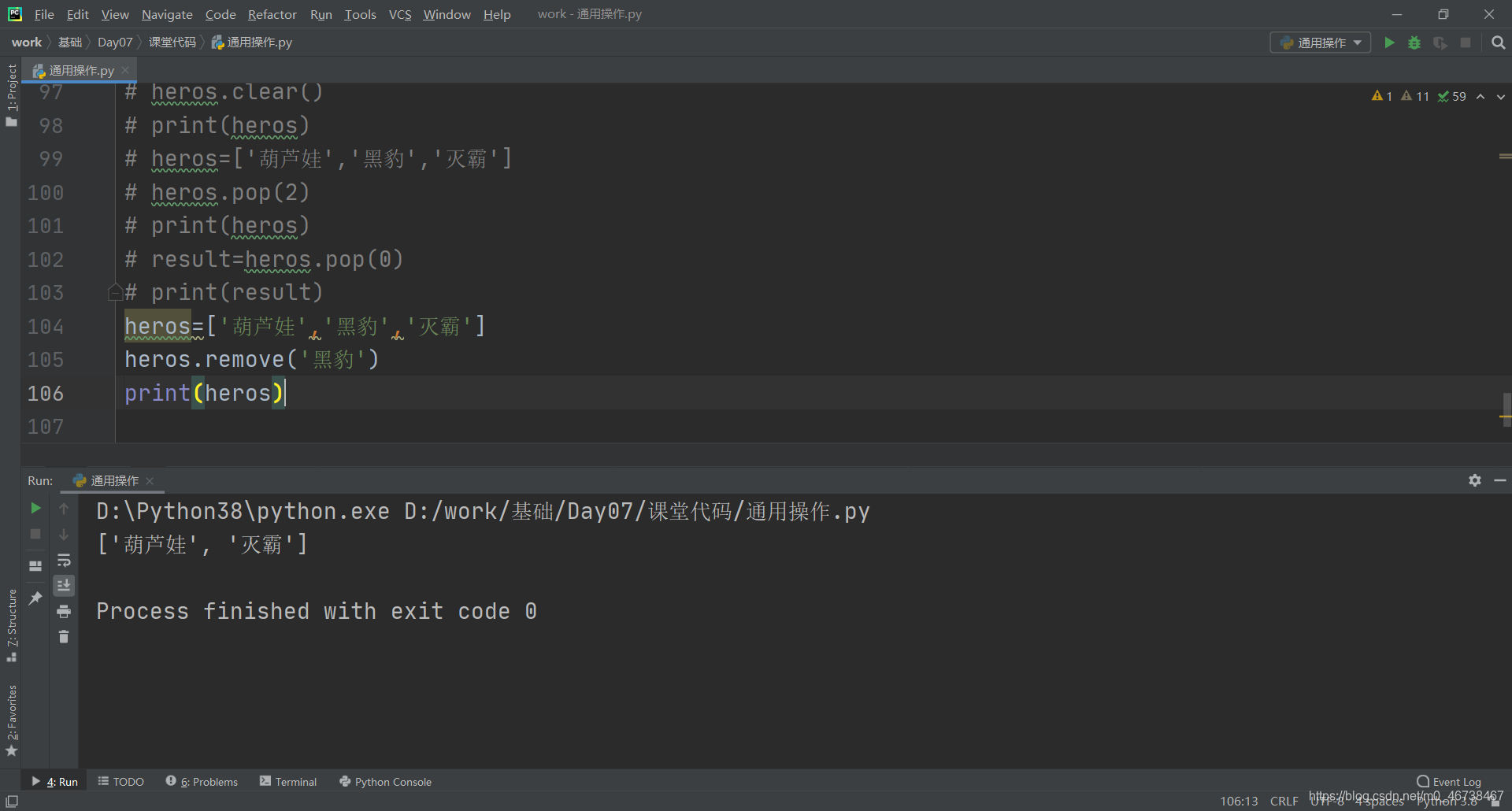Go to the previous highlighted error

(1480, 97)
